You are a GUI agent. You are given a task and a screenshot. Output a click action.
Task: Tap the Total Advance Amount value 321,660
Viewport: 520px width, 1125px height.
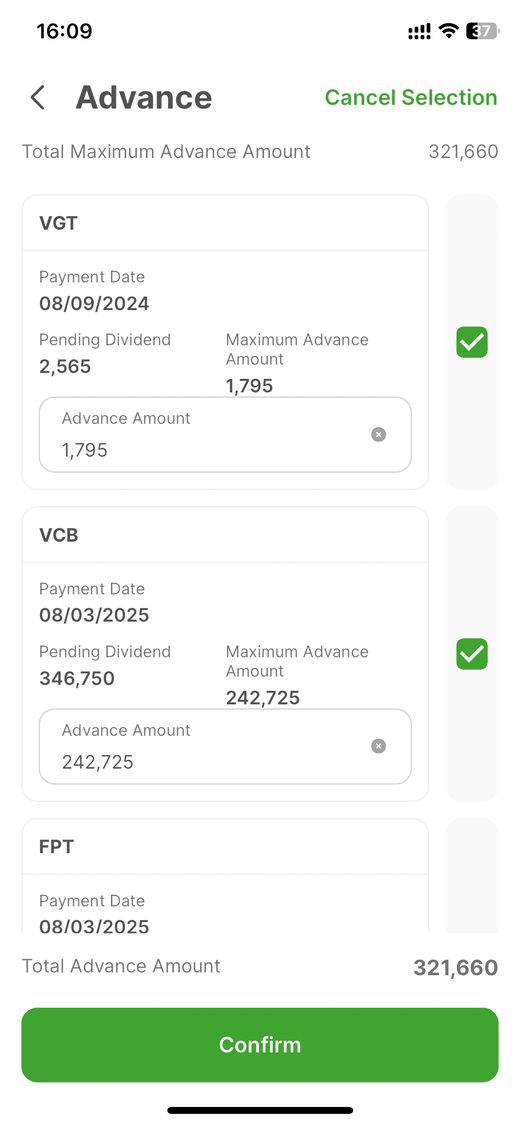click(455, 968)
